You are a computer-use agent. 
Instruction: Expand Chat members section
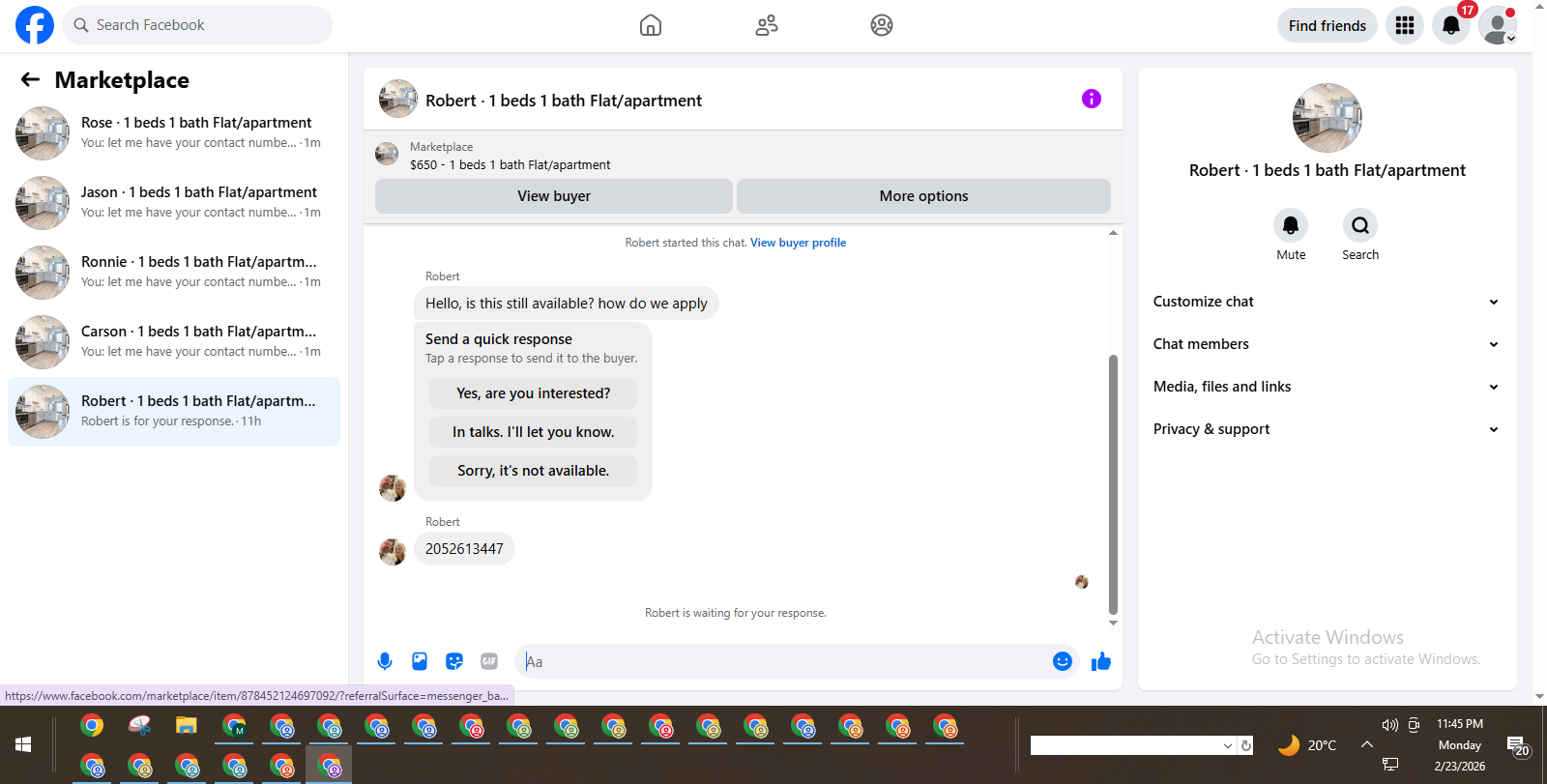pos(1327,344)
